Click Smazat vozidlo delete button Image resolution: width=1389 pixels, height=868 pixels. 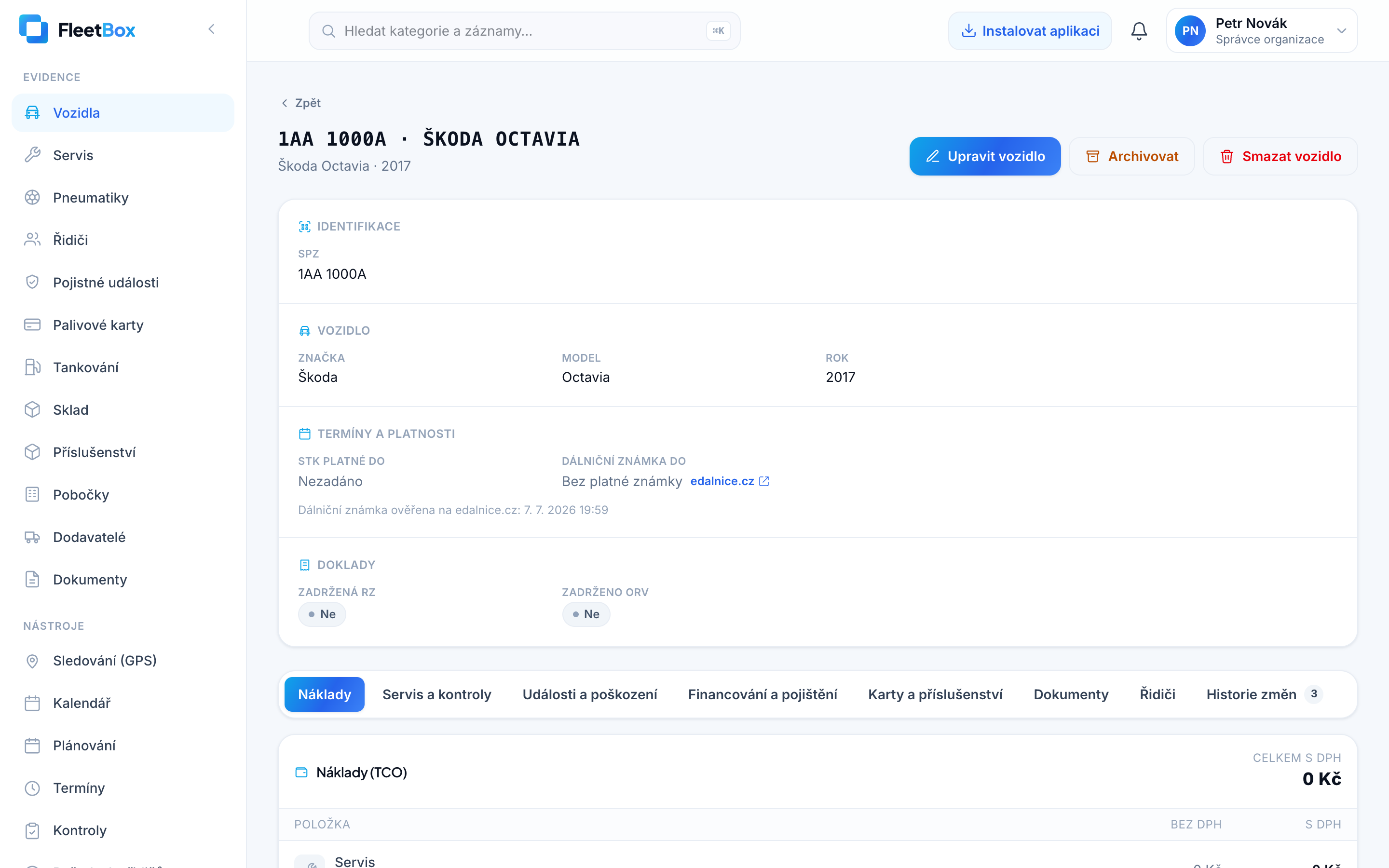coord(1280,156)
